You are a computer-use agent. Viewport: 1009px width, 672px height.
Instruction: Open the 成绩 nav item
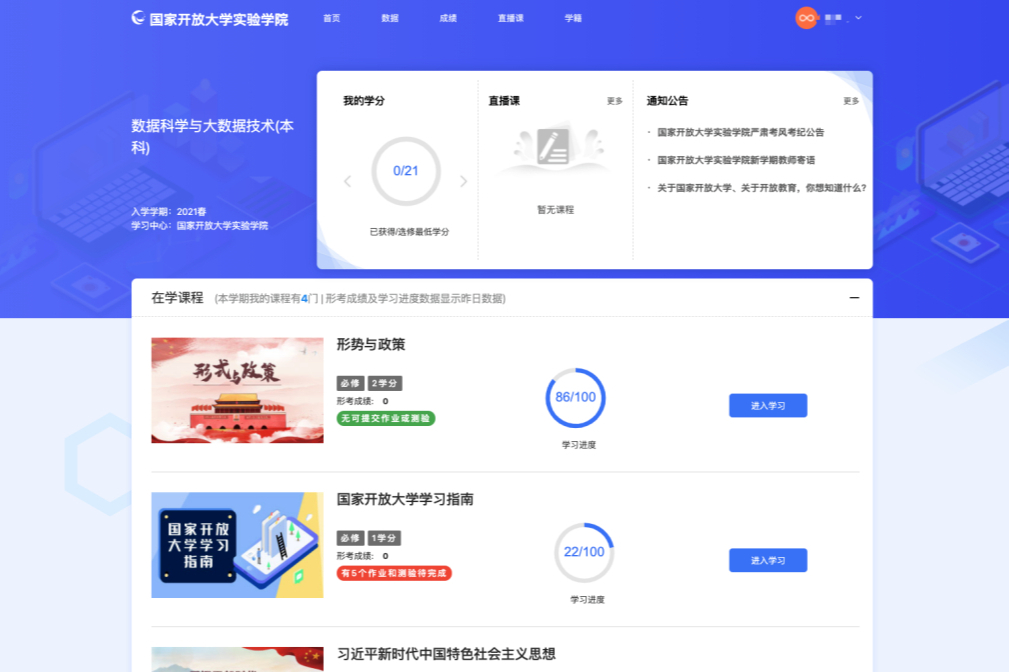click(448, 18)
